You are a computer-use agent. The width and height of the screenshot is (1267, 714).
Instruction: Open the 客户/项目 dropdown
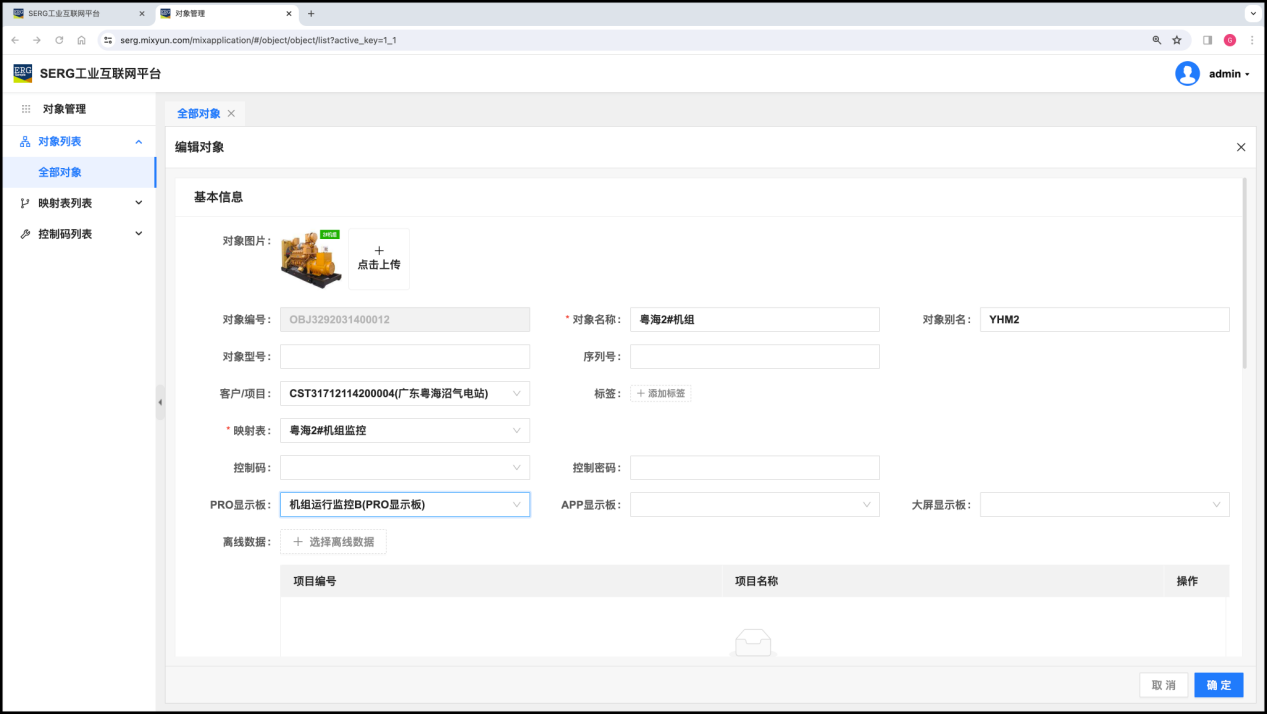404,394
